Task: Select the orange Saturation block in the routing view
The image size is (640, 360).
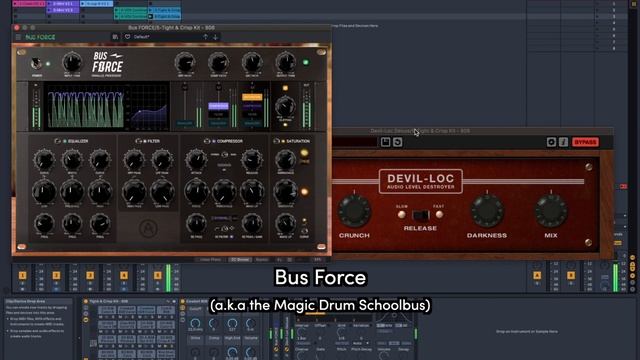Action: coord(252,97)
